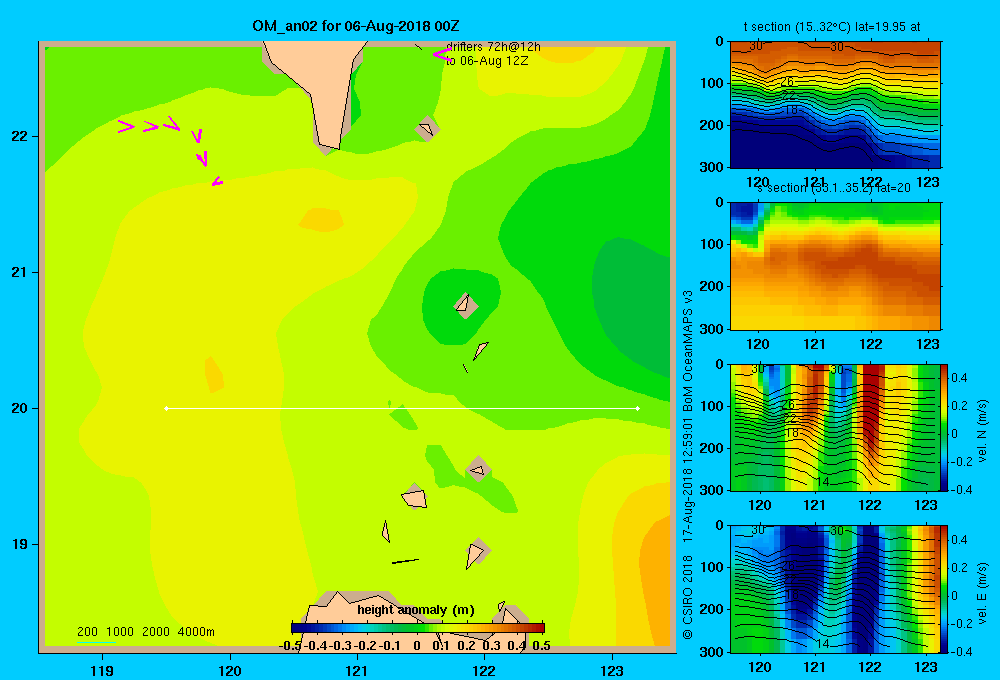Screen dimensions: 1000x680
Task: Select the 'drifters 72h@12h' label
Action: (x=493, y=47)
